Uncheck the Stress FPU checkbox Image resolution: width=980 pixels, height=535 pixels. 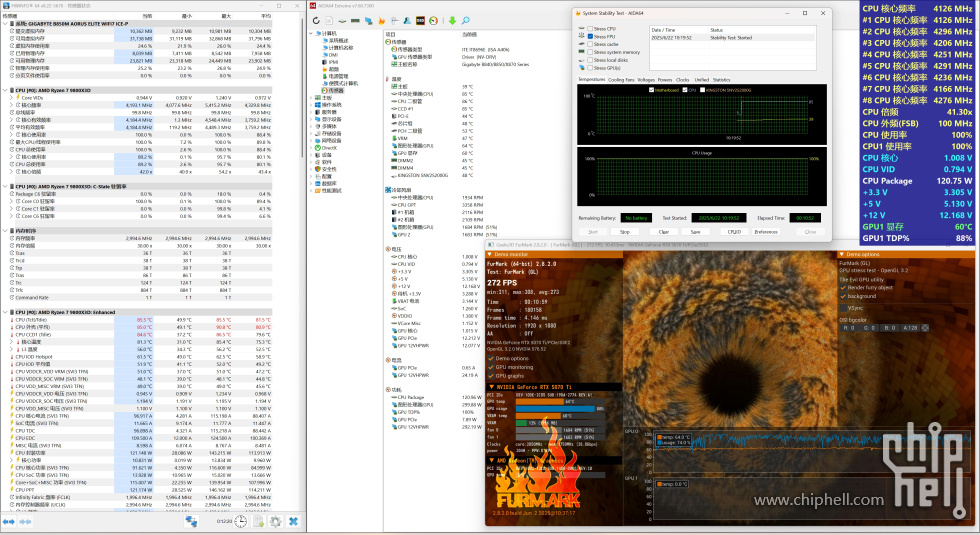point(590,36)
